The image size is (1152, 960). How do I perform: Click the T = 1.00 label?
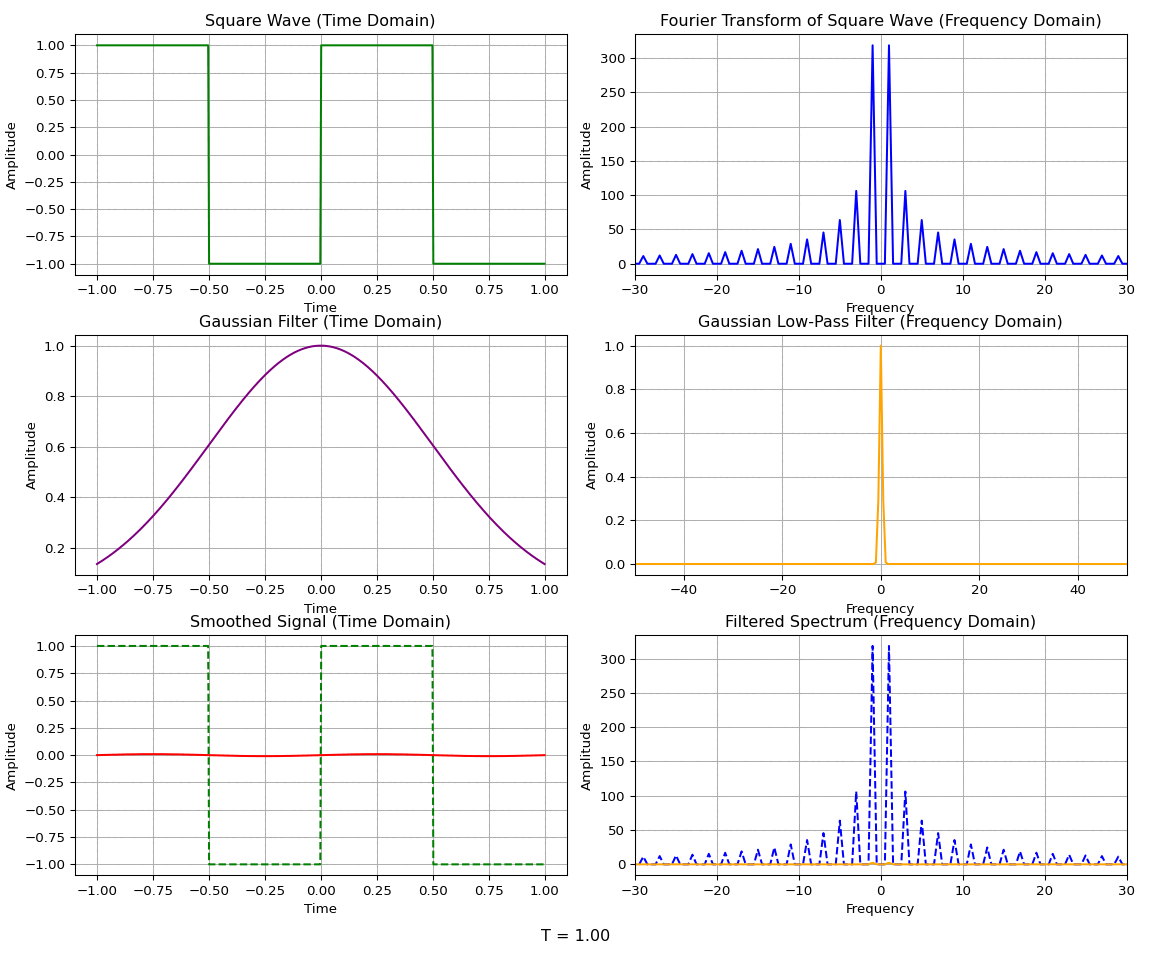(575, 935)
